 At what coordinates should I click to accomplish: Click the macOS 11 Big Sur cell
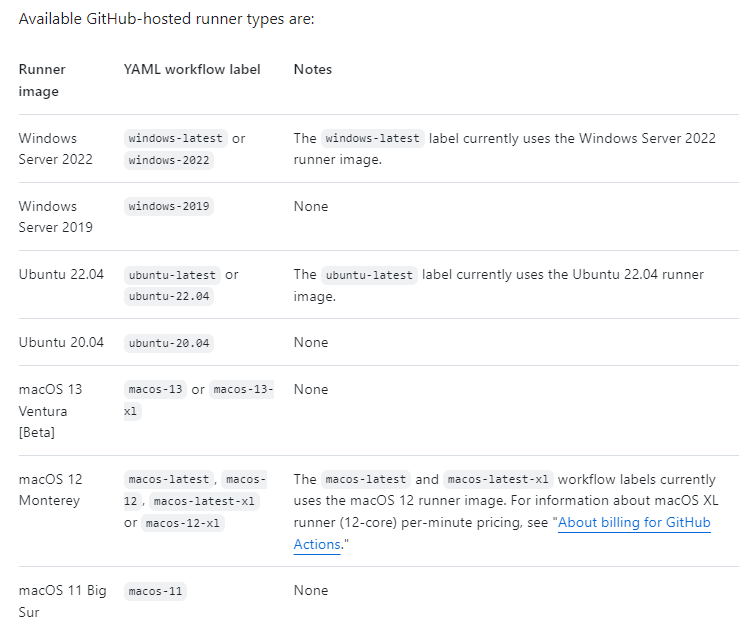pos(63,601)
